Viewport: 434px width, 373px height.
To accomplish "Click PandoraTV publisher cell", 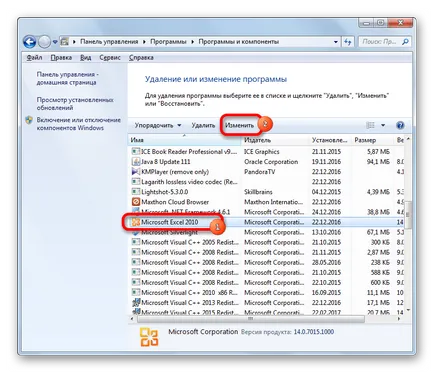I will pos(259,172).
